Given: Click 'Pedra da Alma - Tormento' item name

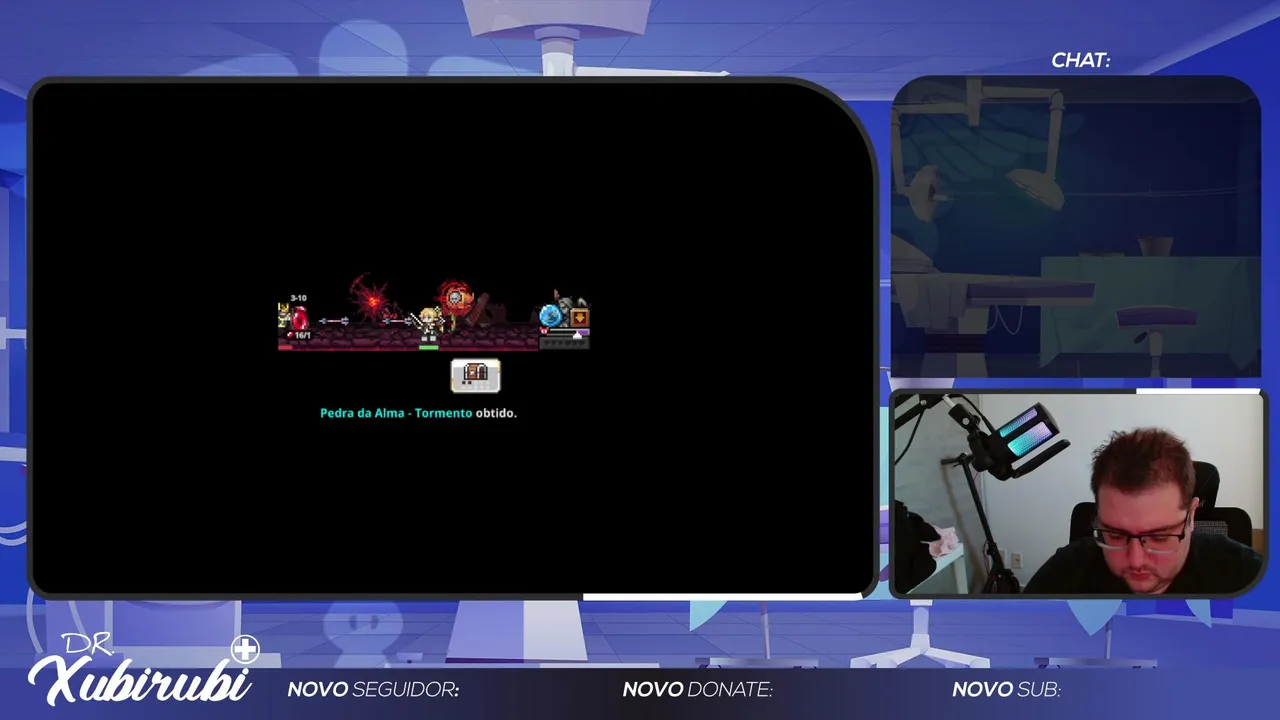Looking at the screenshot, I should tap(396, 413).
